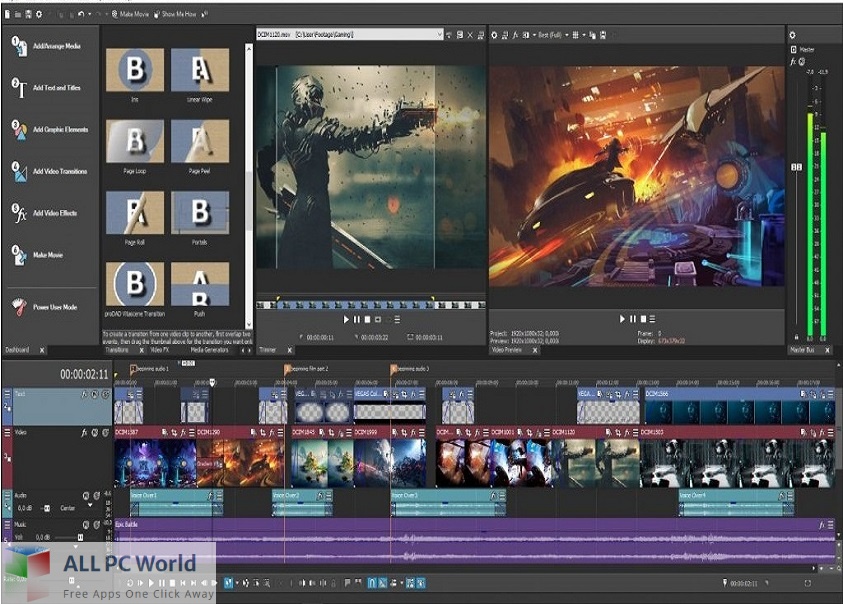Select the Portals transition thumbnail
843x604 pixels.
[200, 212]
